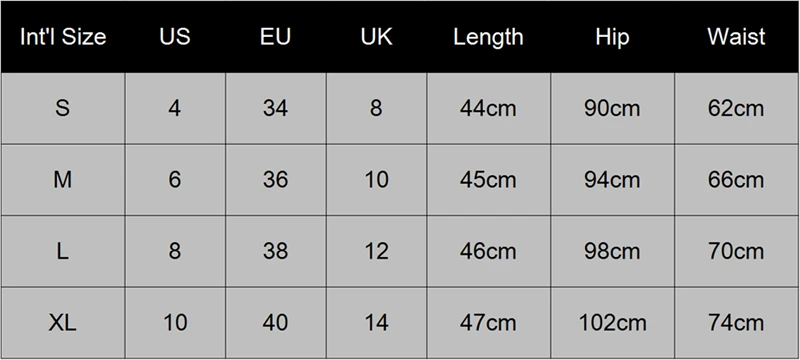
Task: Select the Hip column header
Action: [x=612, y=37]
